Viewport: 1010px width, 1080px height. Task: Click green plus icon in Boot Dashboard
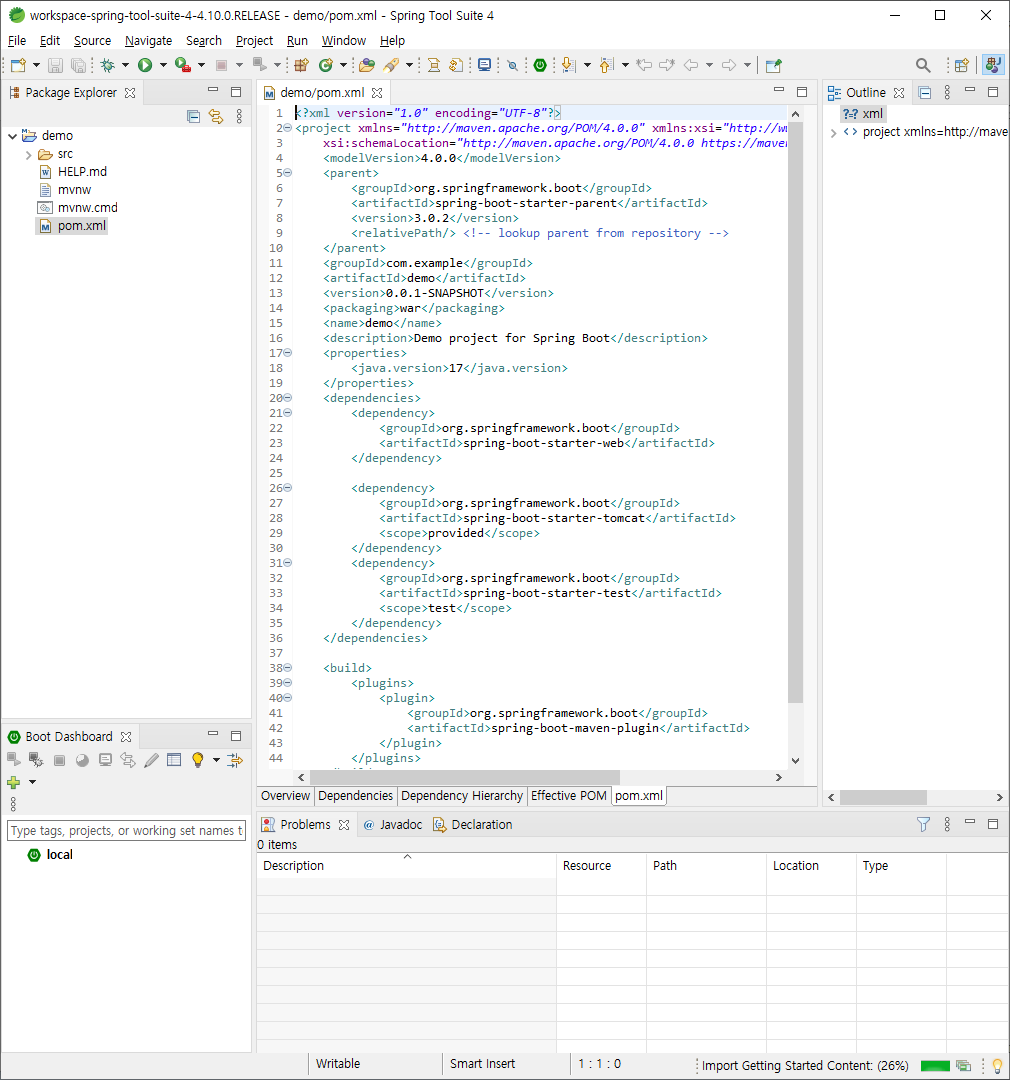pyautogui.click(x=14, y=782)
